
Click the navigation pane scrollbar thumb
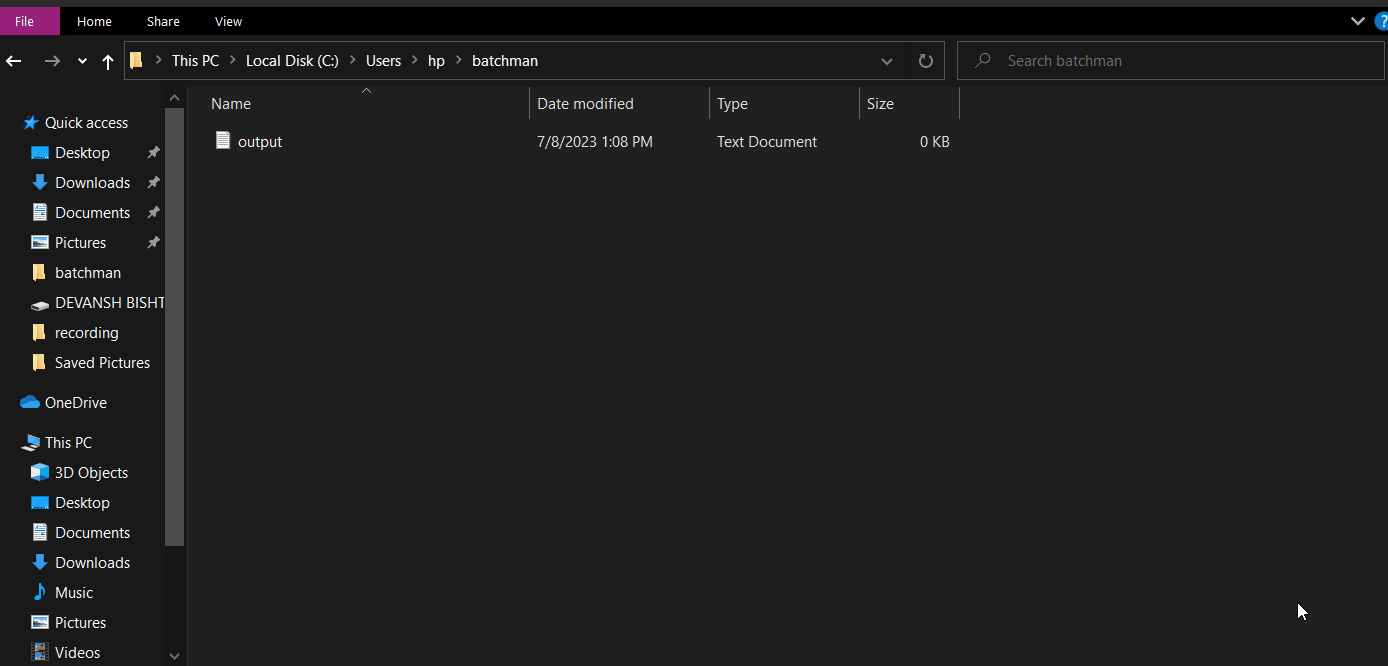click(174, 326)
